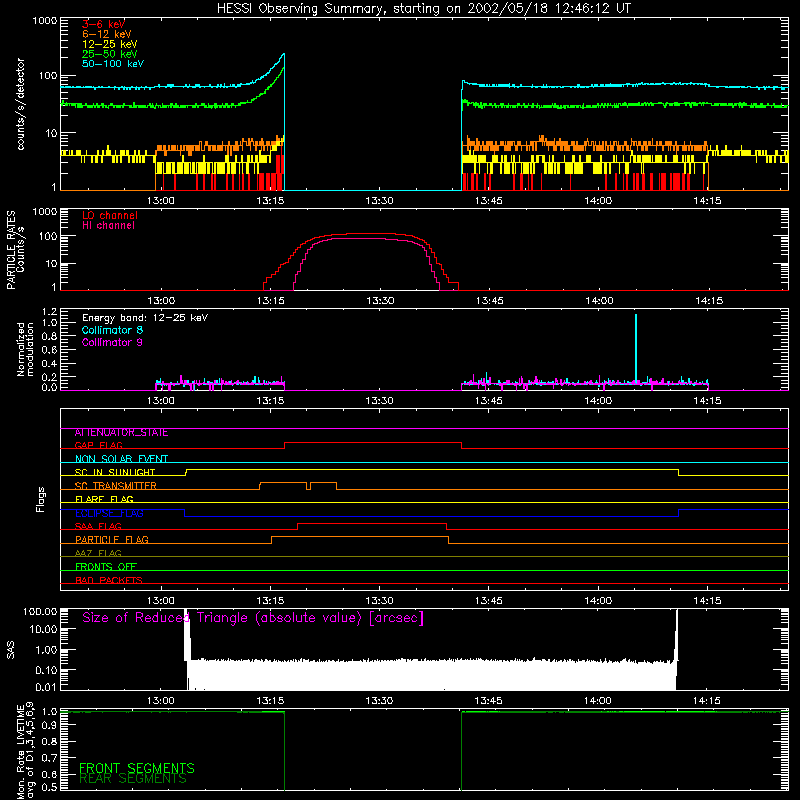Select the 50-100 keV legend label
The image size is (800, 800).
point(113,64)
